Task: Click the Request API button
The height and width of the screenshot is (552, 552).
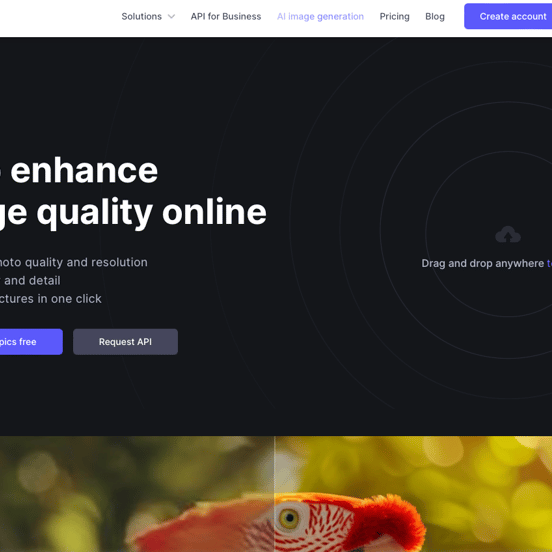Action: coord(125,342)
